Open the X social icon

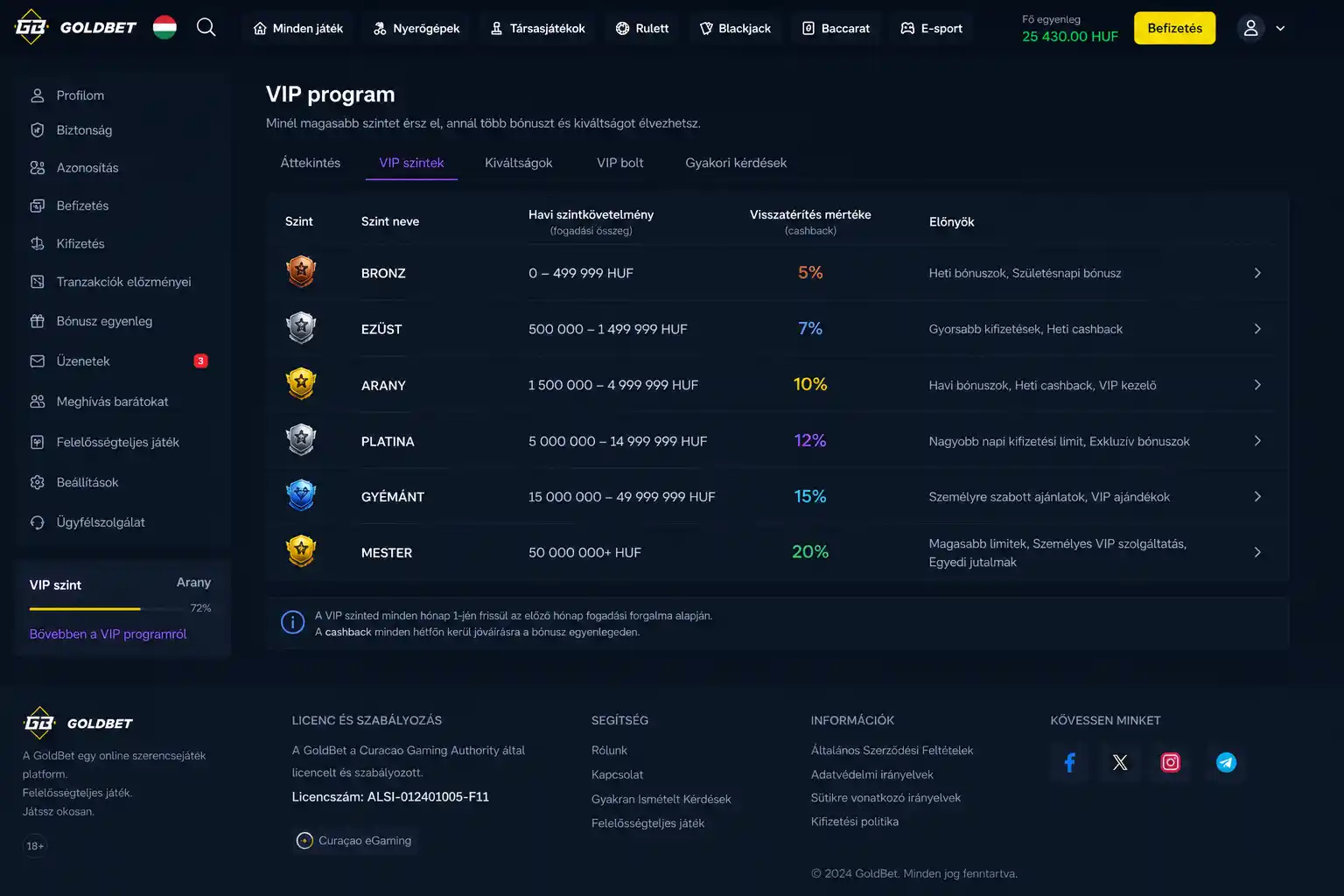(x=1120, y=762)
